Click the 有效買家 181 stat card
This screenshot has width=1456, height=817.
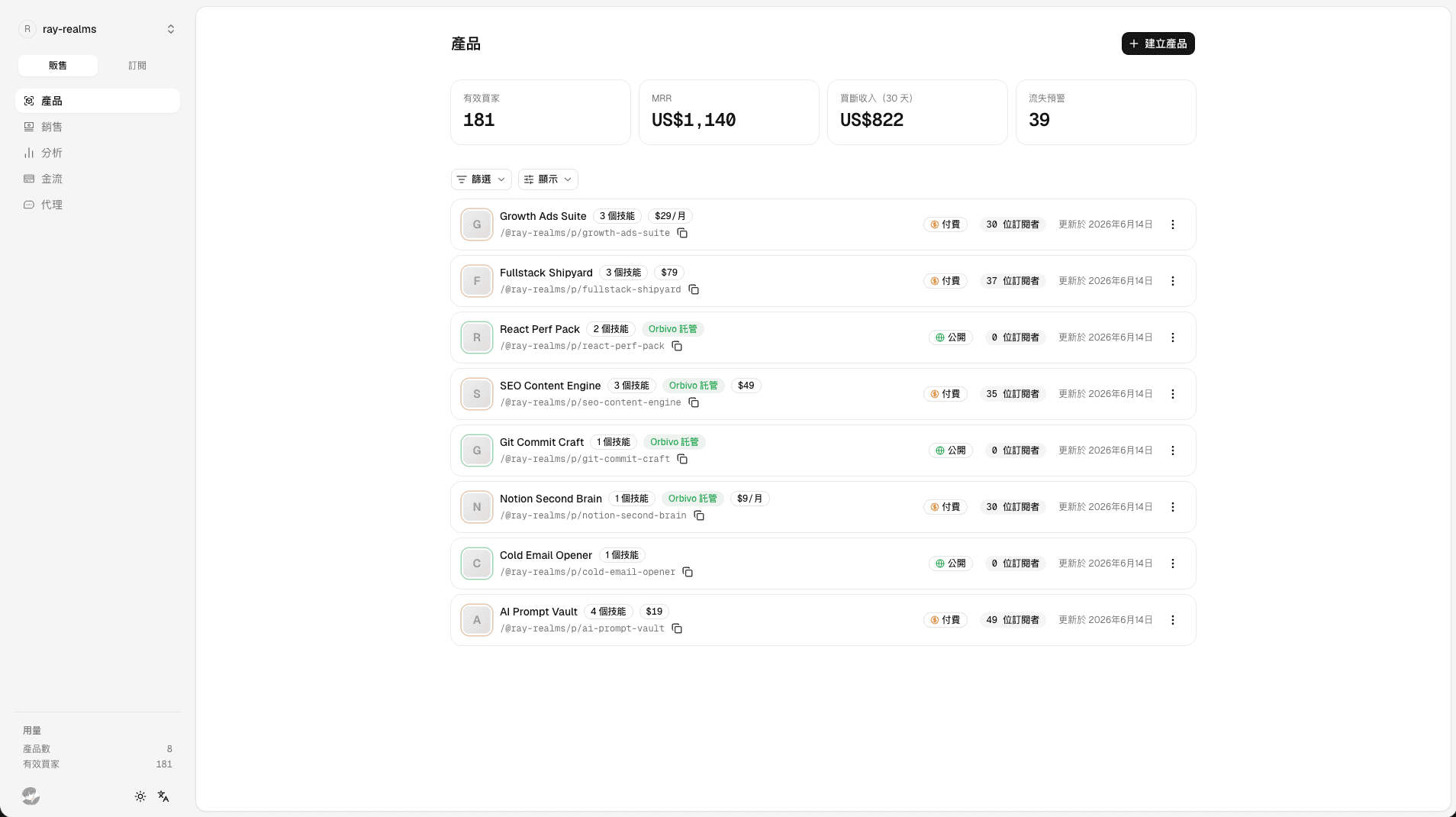540,112
